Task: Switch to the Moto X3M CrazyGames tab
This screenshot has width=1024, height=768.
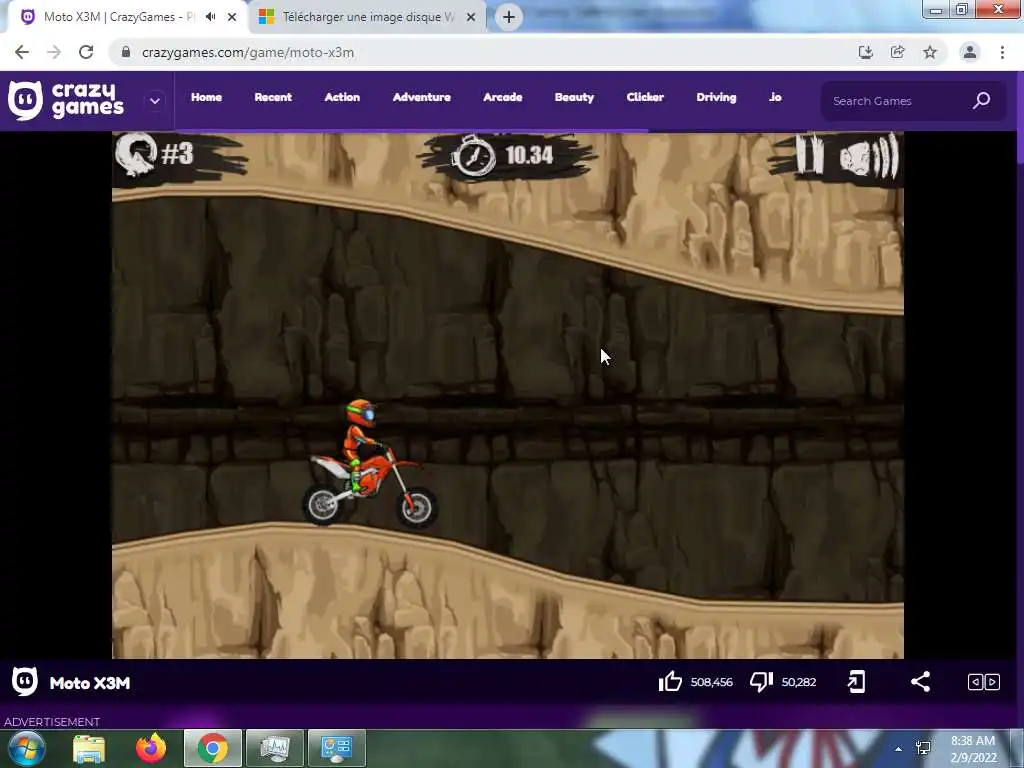Action: pyautogui.click(x=118, y=17)
